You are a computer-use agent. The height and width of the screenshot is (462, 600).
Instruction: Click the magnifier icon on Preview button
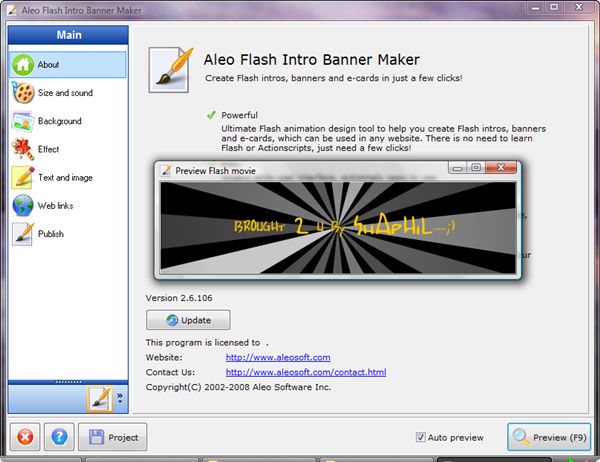[x=522, y=437]
